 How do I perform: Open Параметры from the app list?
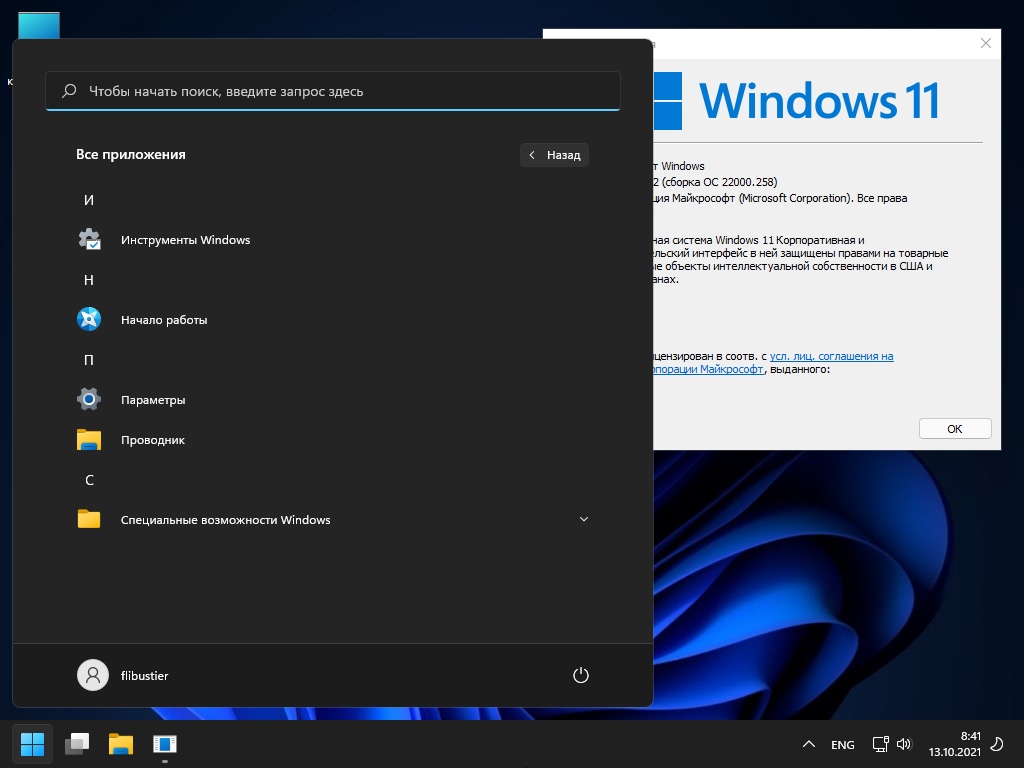pos(153,400)
